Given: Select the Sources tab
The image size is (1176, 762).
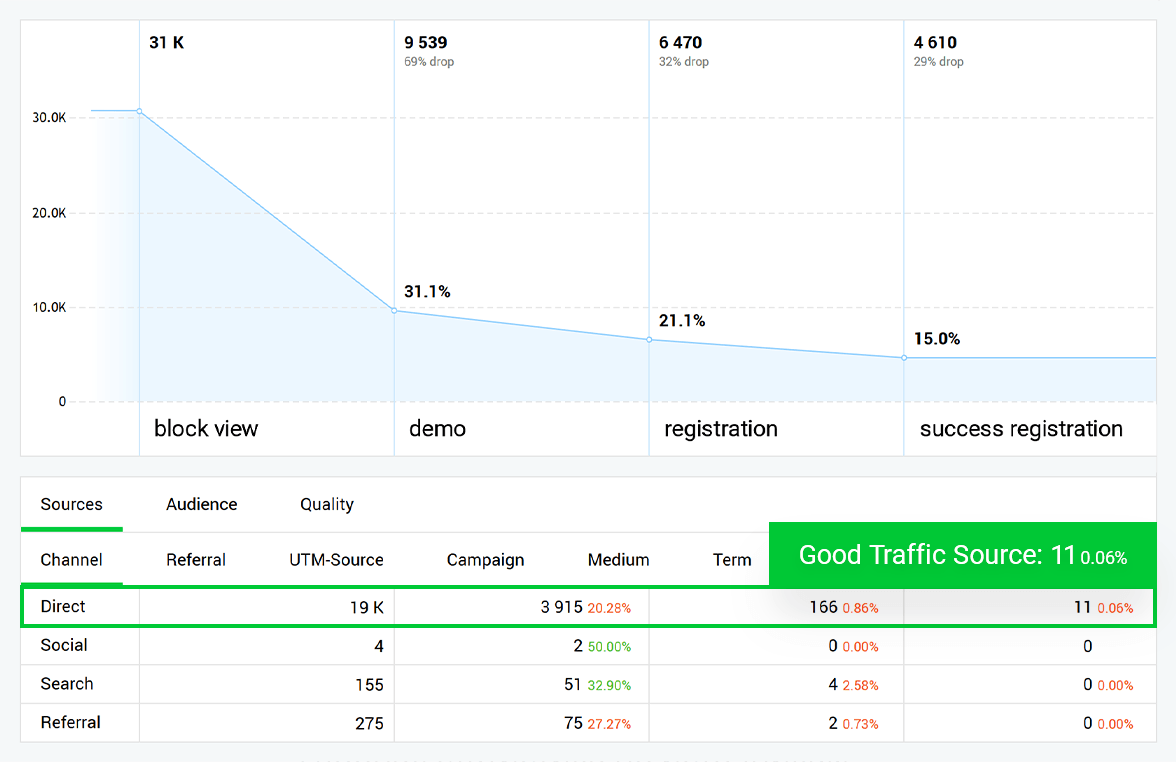Looking at the screenshot, I should [71, 504].
